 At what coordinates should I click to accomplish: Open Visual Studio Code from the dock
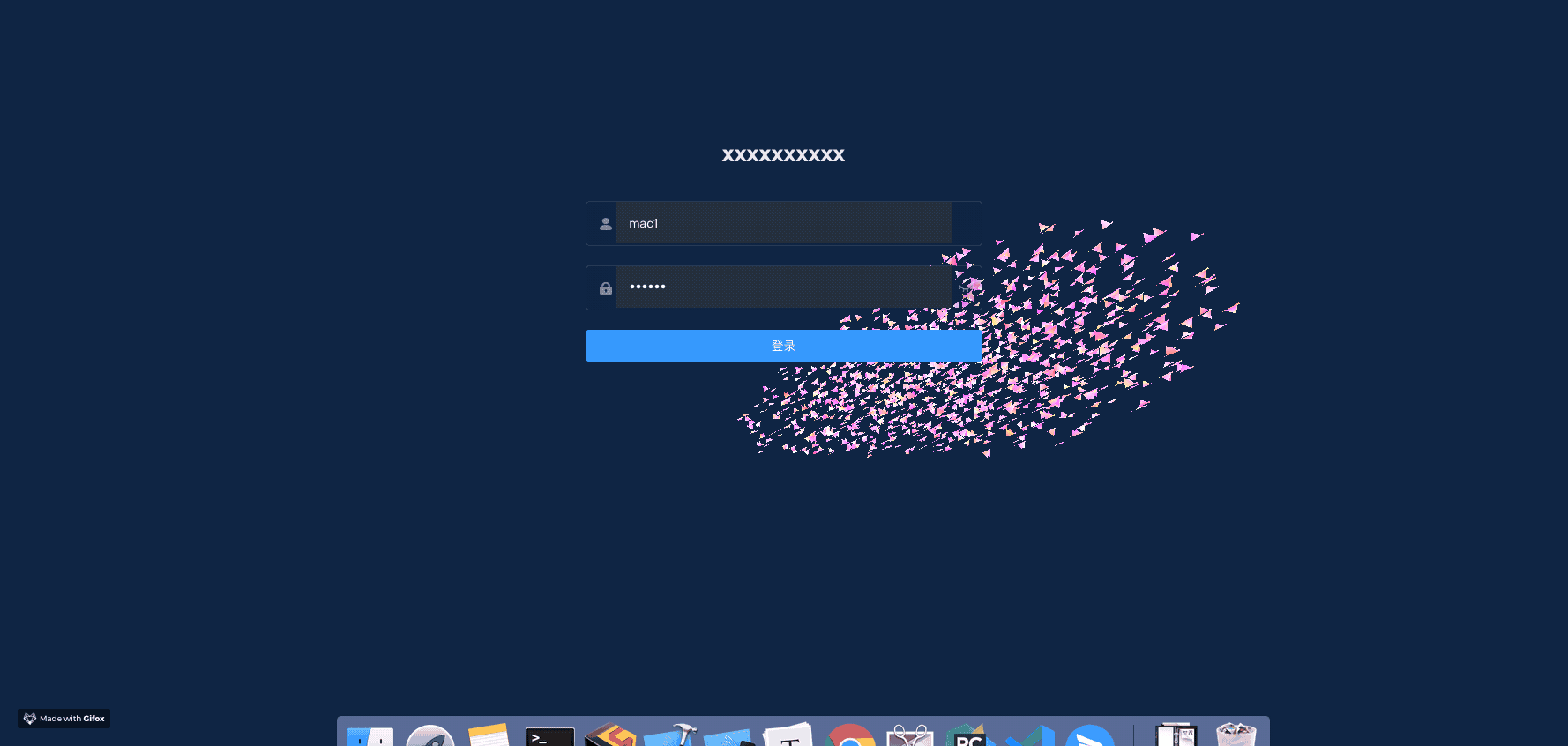point(1029,735)
